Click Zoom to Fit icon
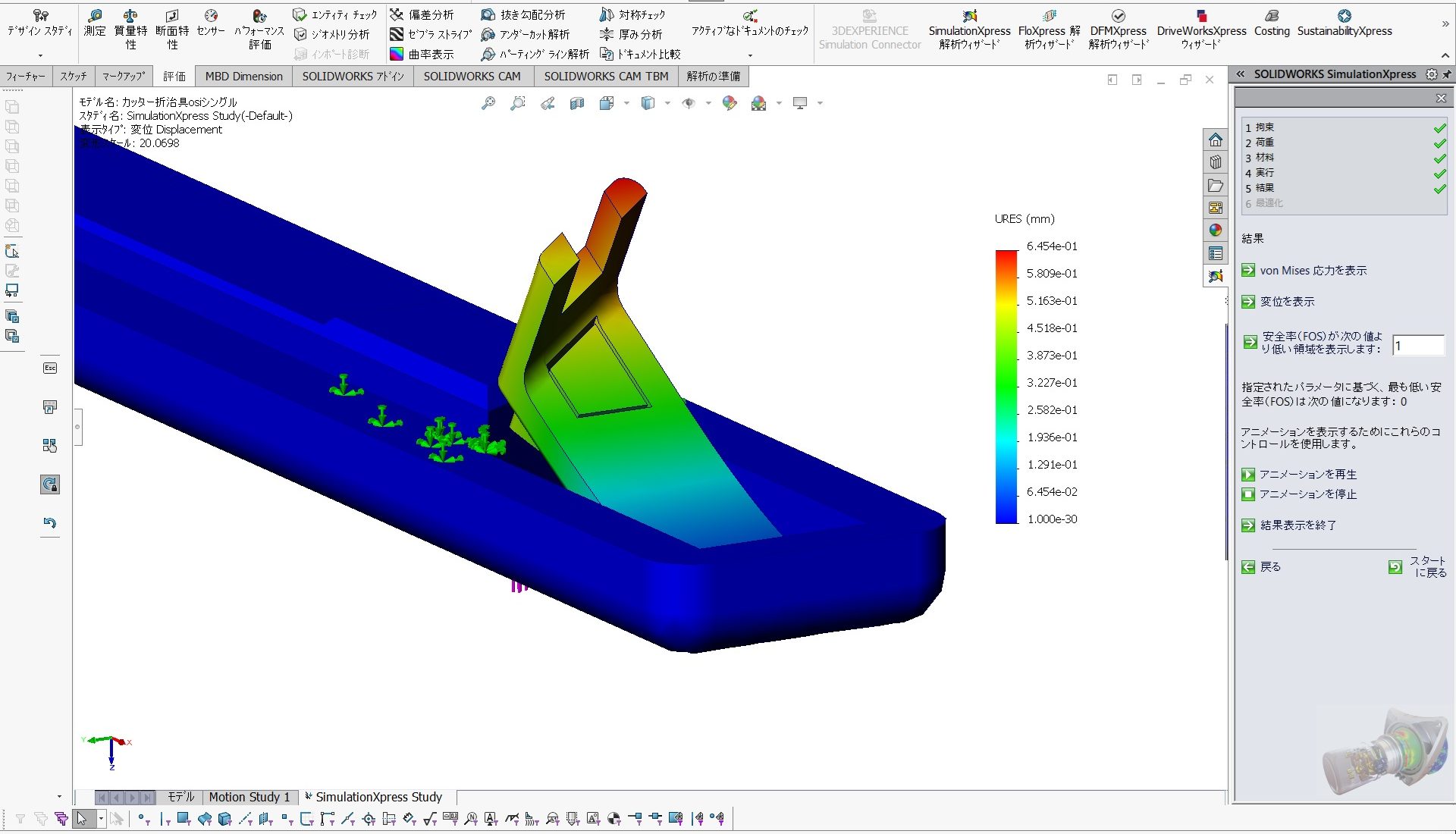This screenshot has height=834, width=1456. click(488, 103)
